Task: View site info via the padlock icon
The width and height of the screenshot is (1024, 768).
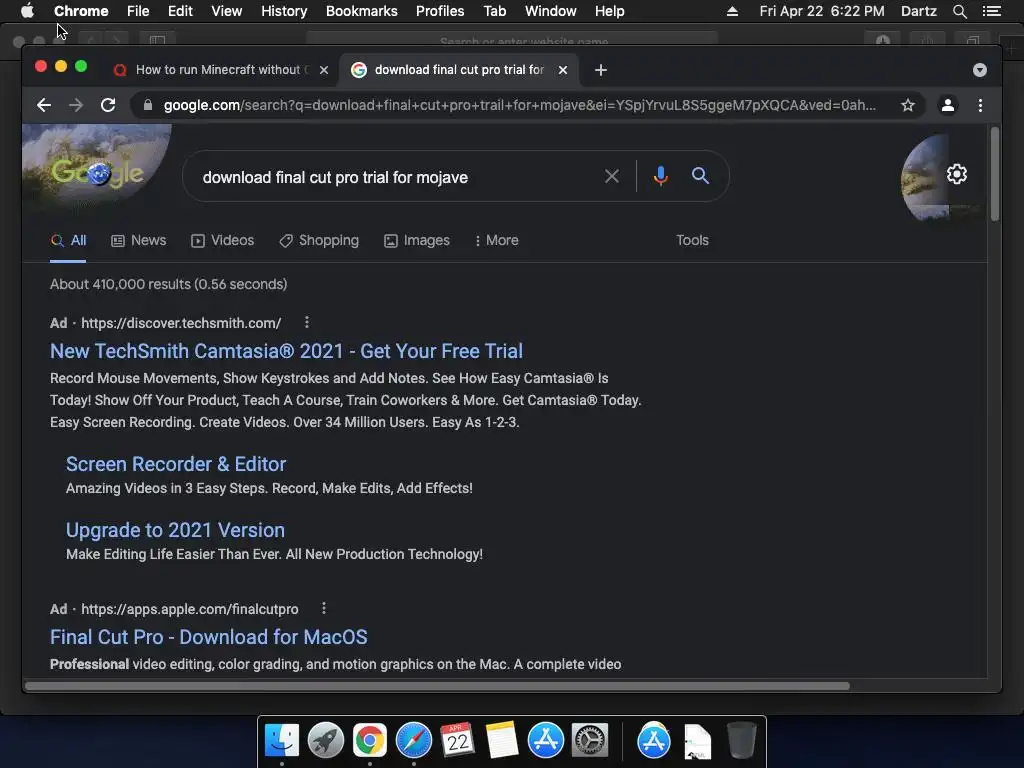Action: 148,105
